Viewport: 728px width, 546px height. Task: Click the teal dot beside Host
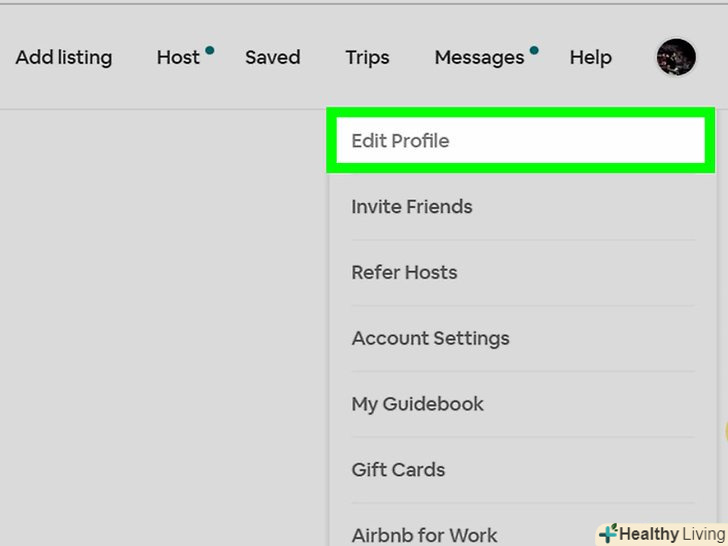coord(209,49)
